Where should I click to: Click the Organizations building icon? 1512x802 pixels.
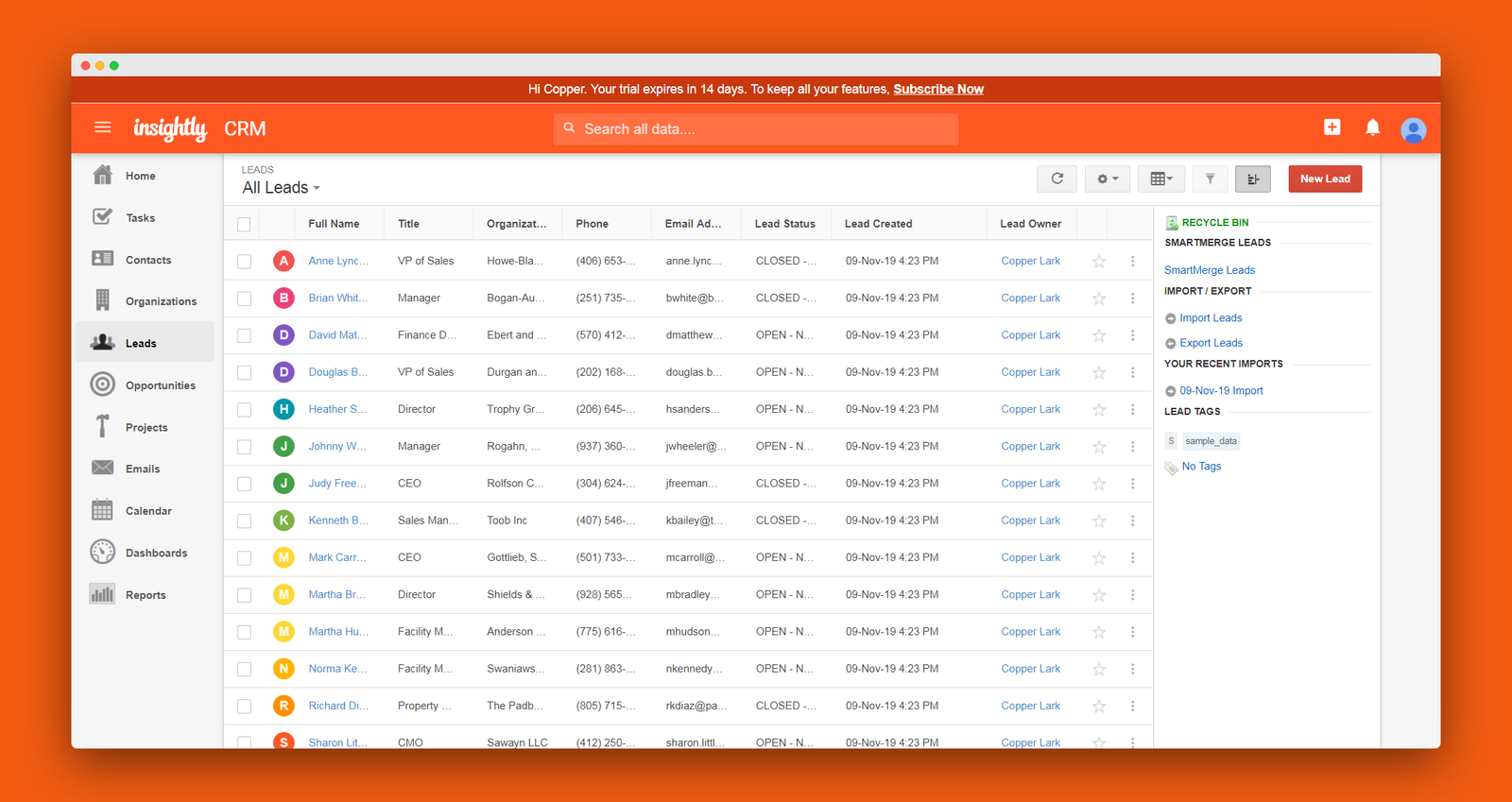(103, 300)
